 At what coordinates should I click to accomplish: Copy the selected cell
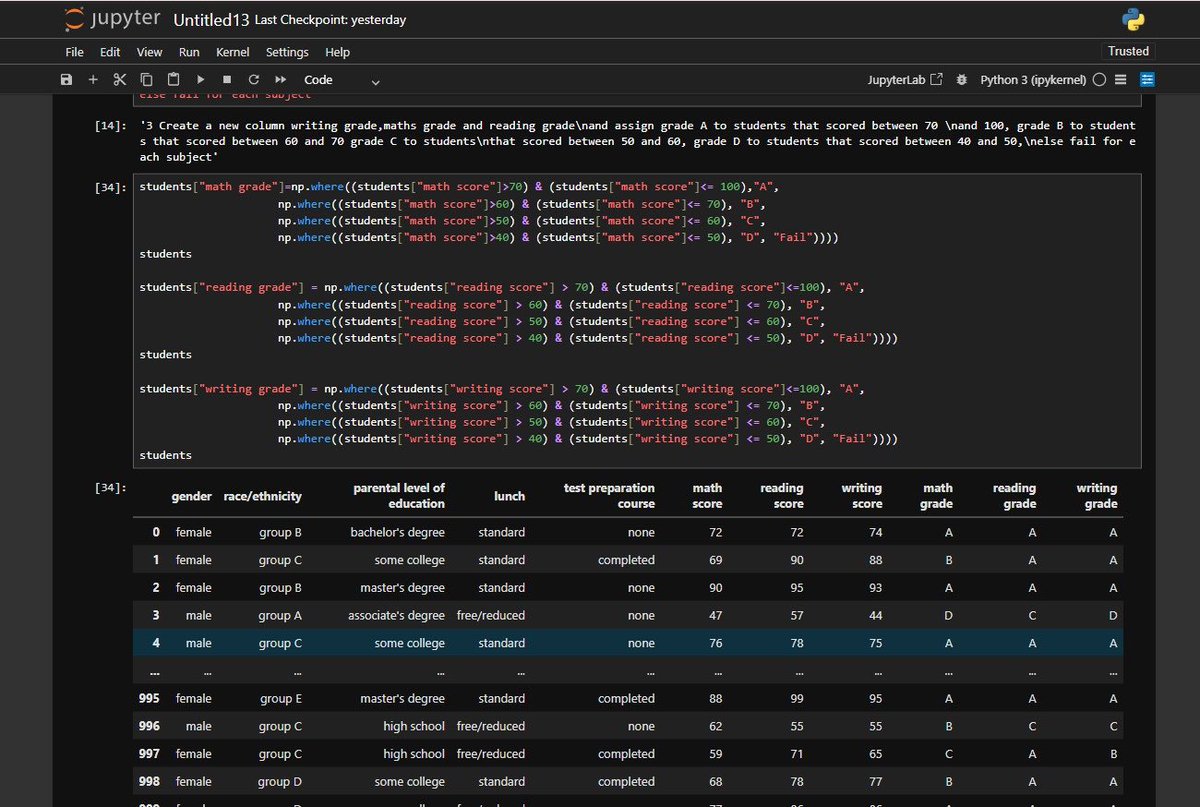pyautogui.click(x=147, y=80)
